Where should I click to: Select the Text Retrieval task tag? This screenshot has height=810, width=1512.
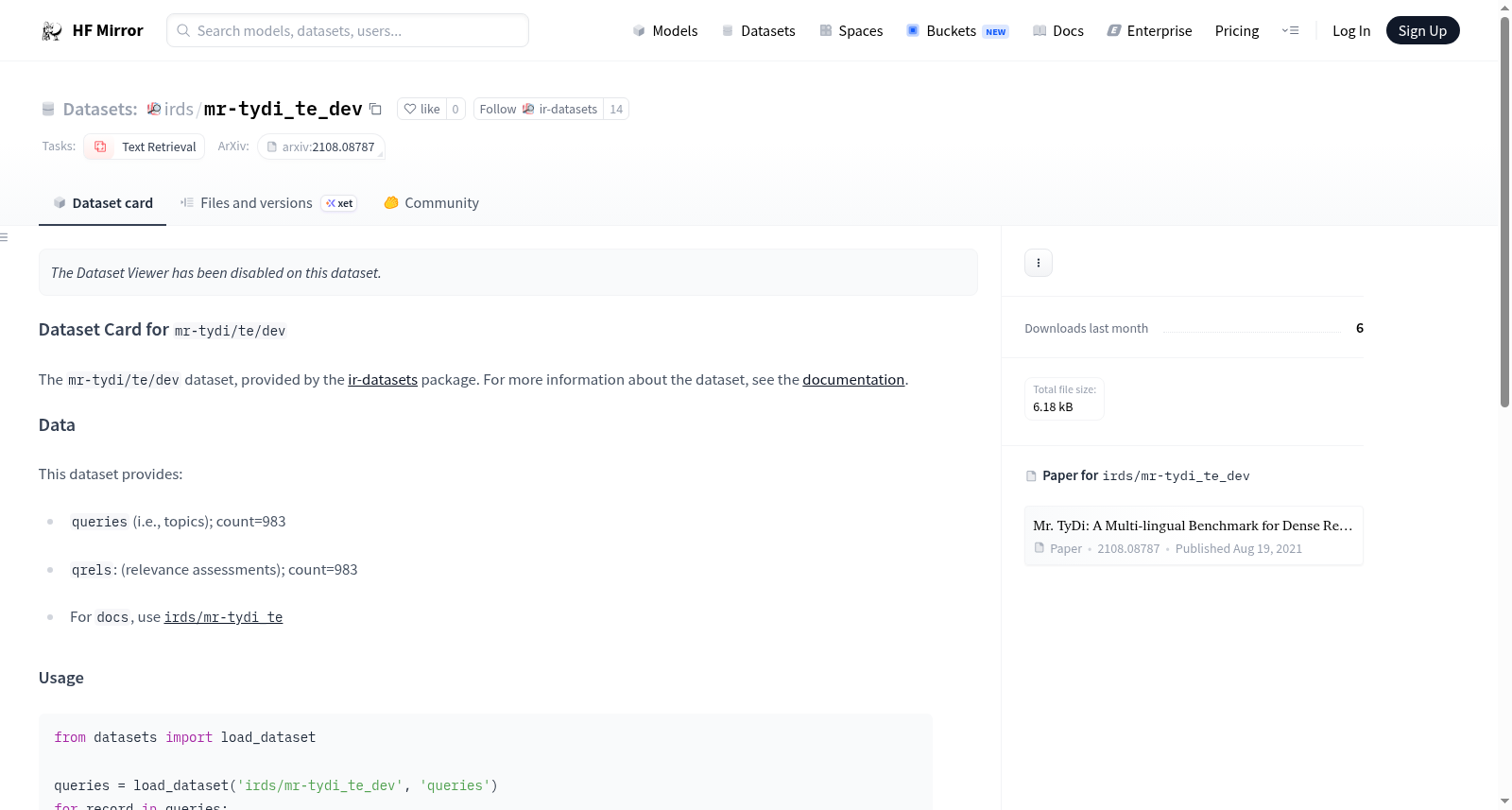(145, 146)
